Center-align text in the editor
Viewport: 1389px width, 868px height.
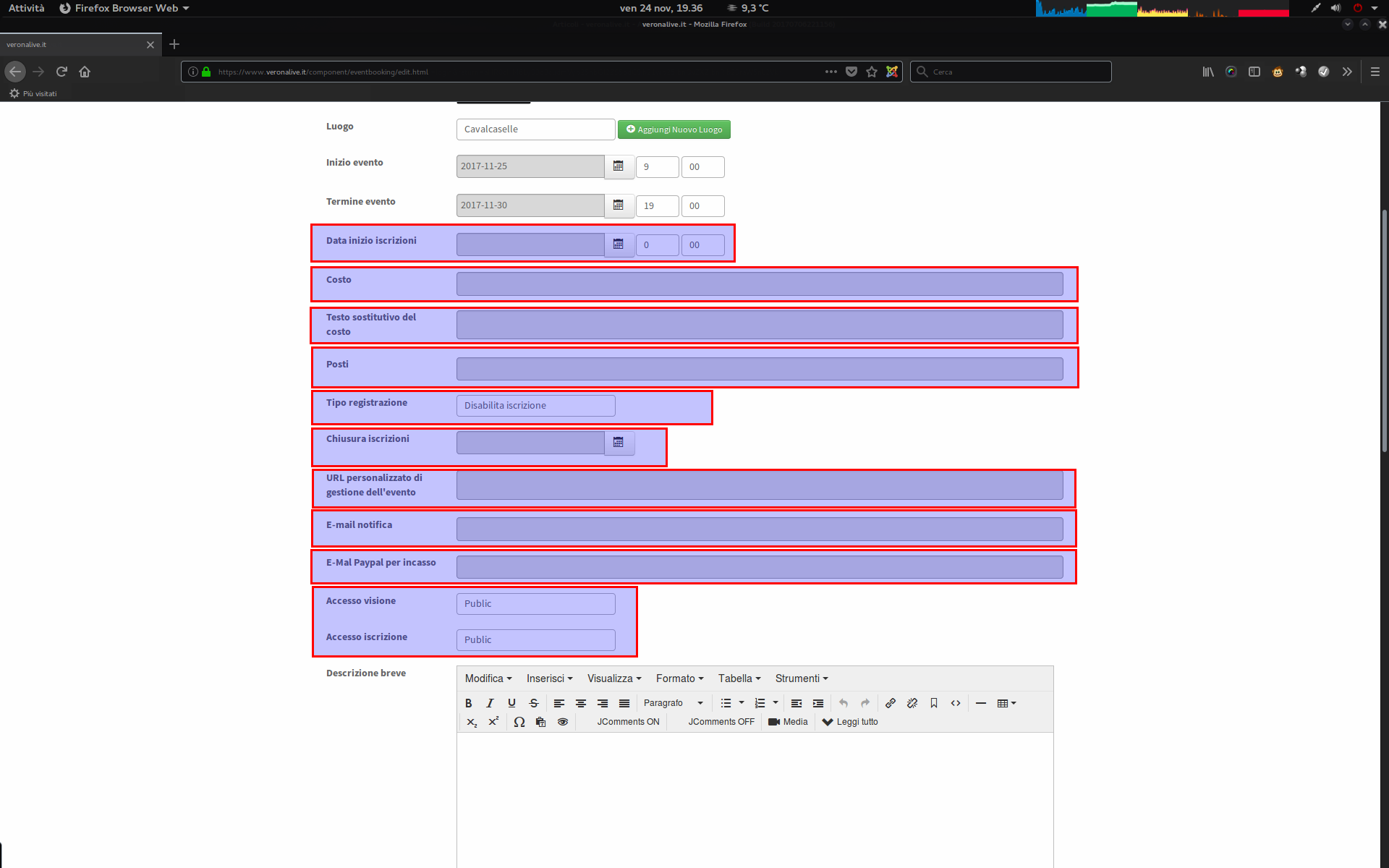581,703
